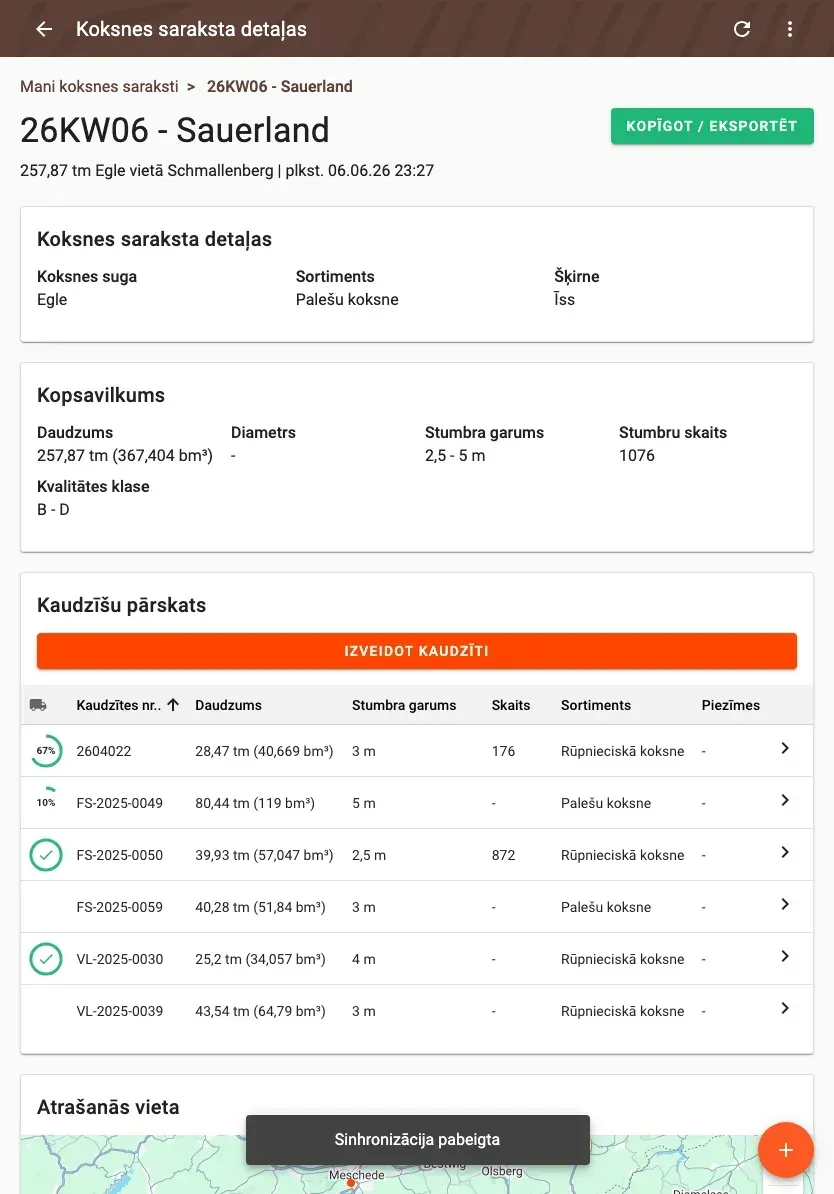
Task: Open the Mani koksnes saraksti breadcrumb
Action: tap(99, 87)
